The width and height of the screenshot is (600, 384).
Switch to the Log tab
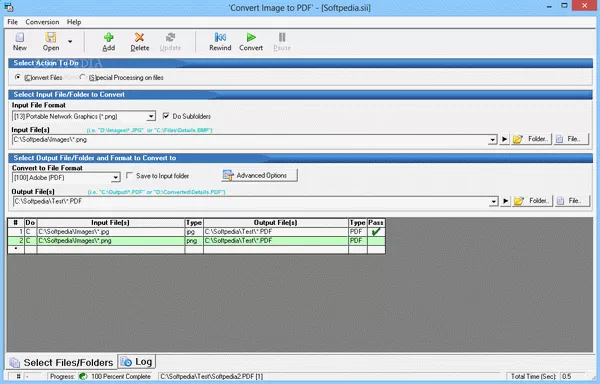137,361
